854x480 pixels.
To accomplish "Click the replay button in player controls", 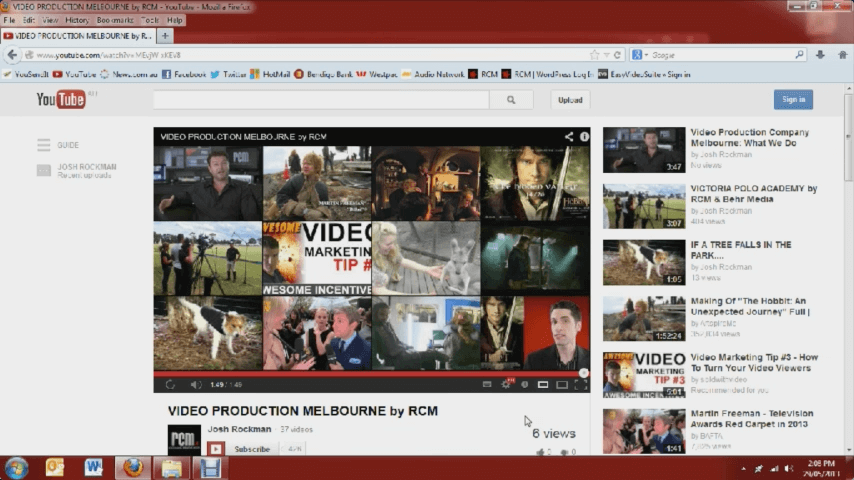I will point(170,385).
